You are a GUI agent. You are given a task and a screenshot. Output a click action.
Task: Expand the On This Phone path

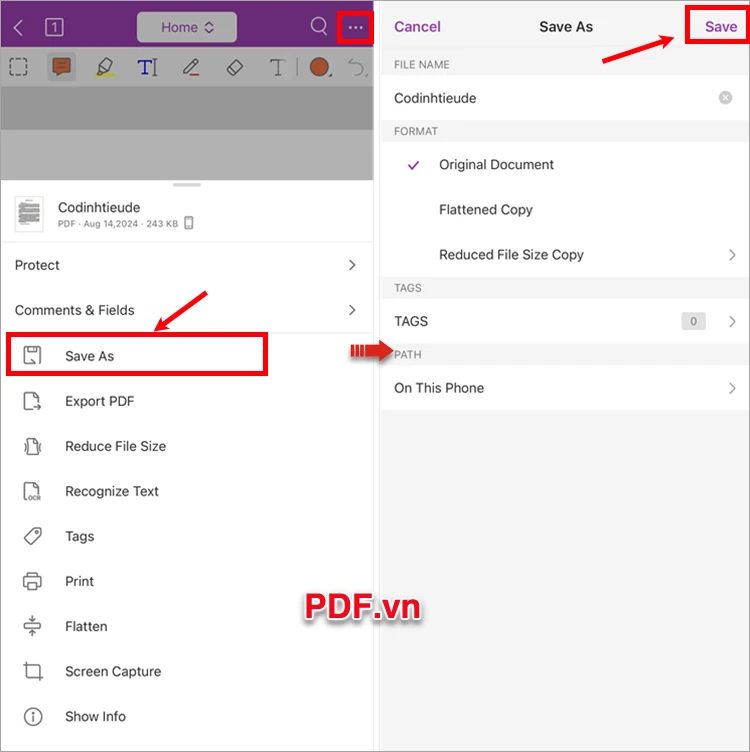(565, 388)
